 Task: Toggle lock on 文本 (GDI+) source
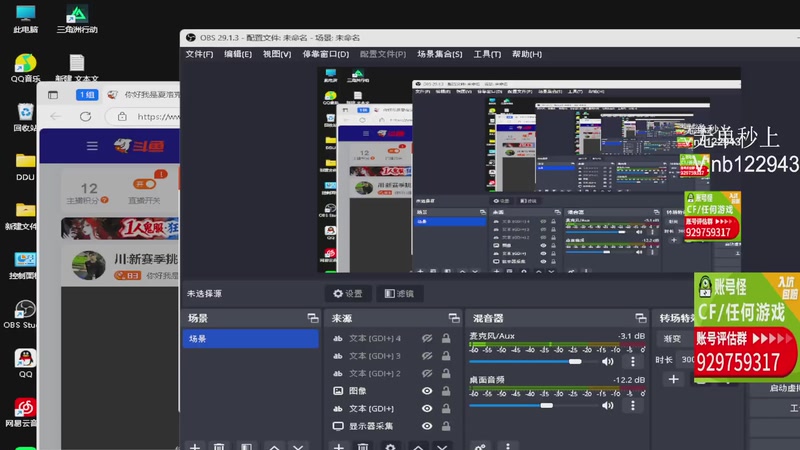[446, 409]
